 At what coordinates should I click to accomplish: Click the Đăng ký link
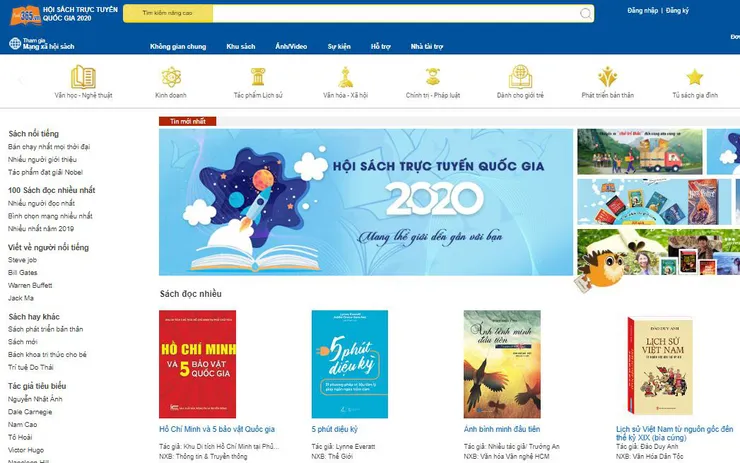677,10
